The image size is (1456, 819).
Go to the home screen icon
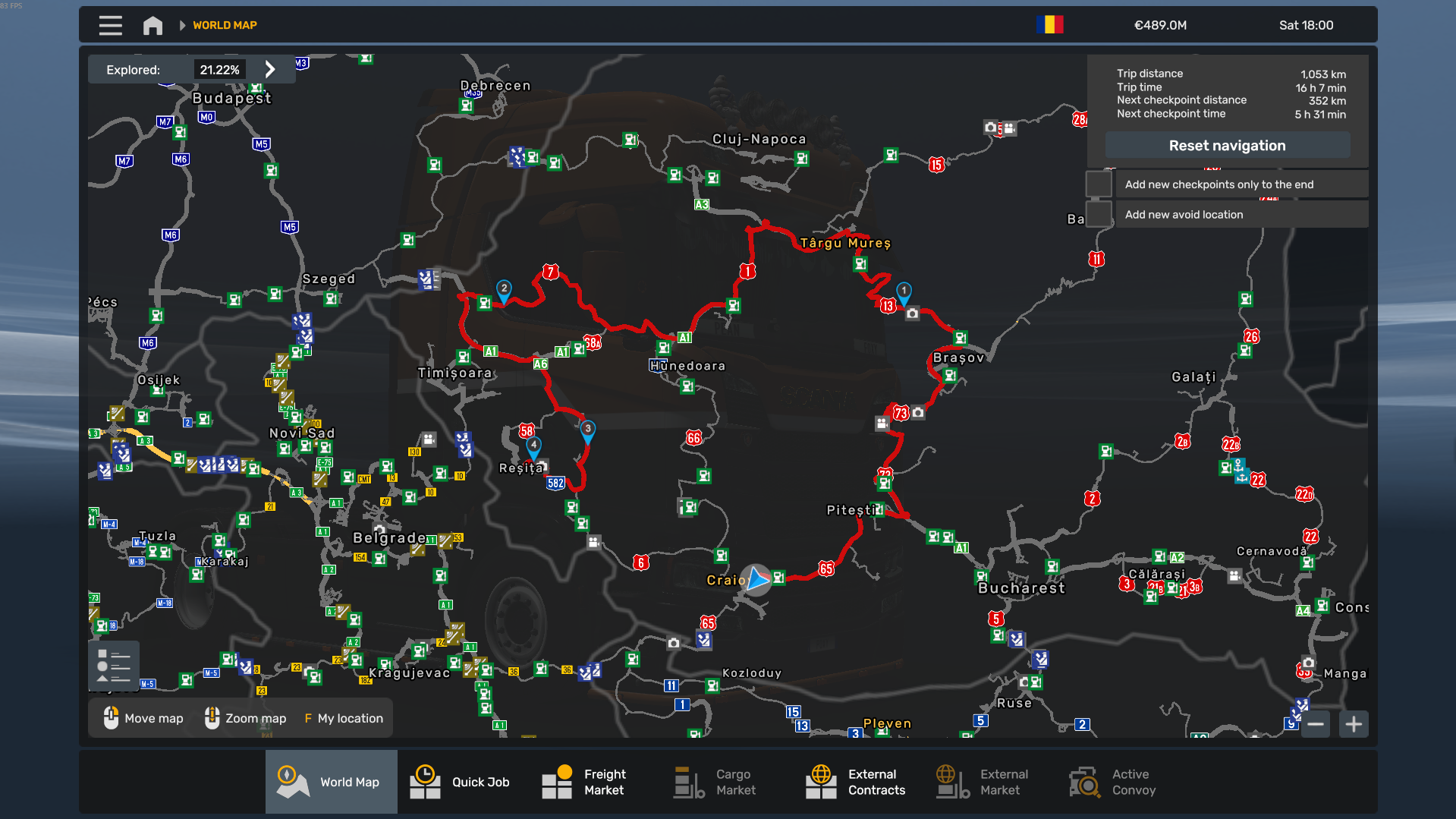tap(153, 25)
